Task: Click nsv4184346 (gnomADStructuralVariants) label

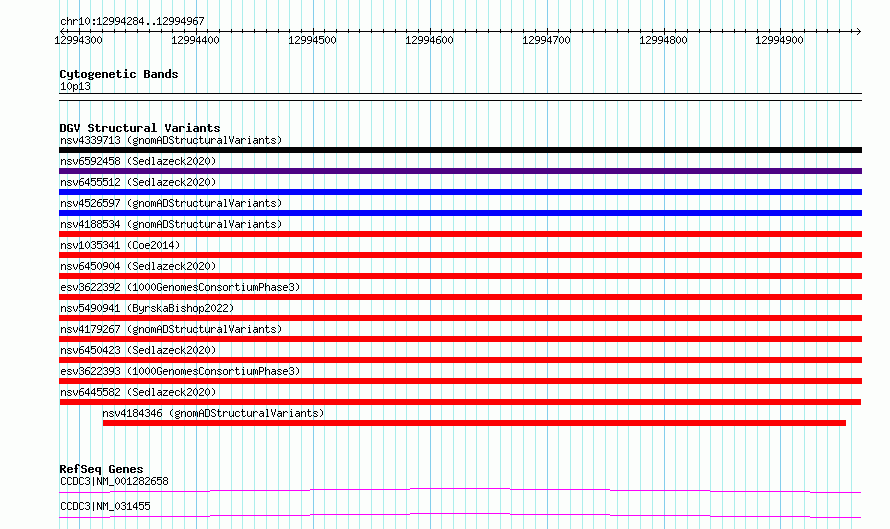Action: click(x=213, y=413)
